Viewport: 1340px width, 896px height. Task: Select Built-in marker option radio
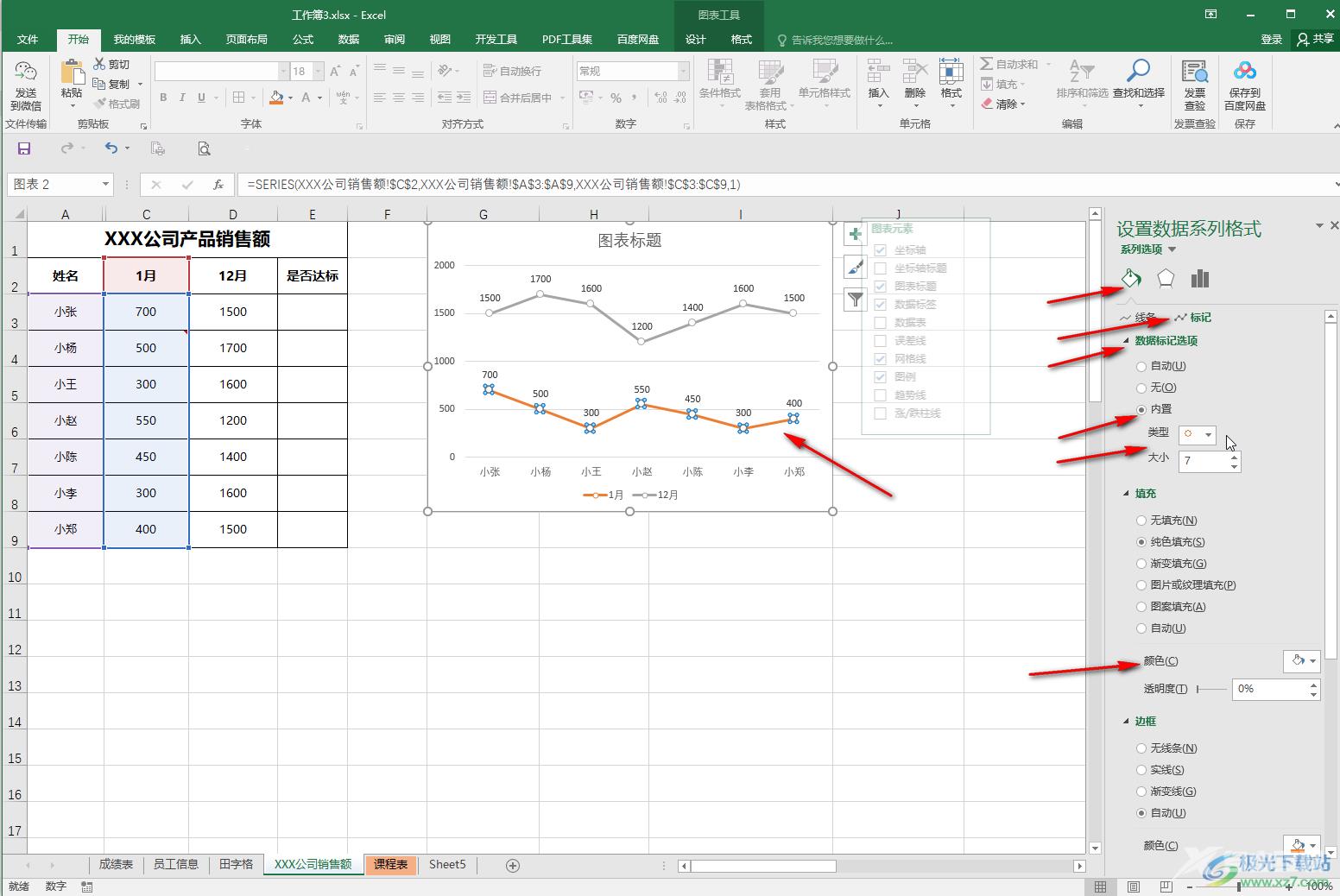(x=1141, y=409)
